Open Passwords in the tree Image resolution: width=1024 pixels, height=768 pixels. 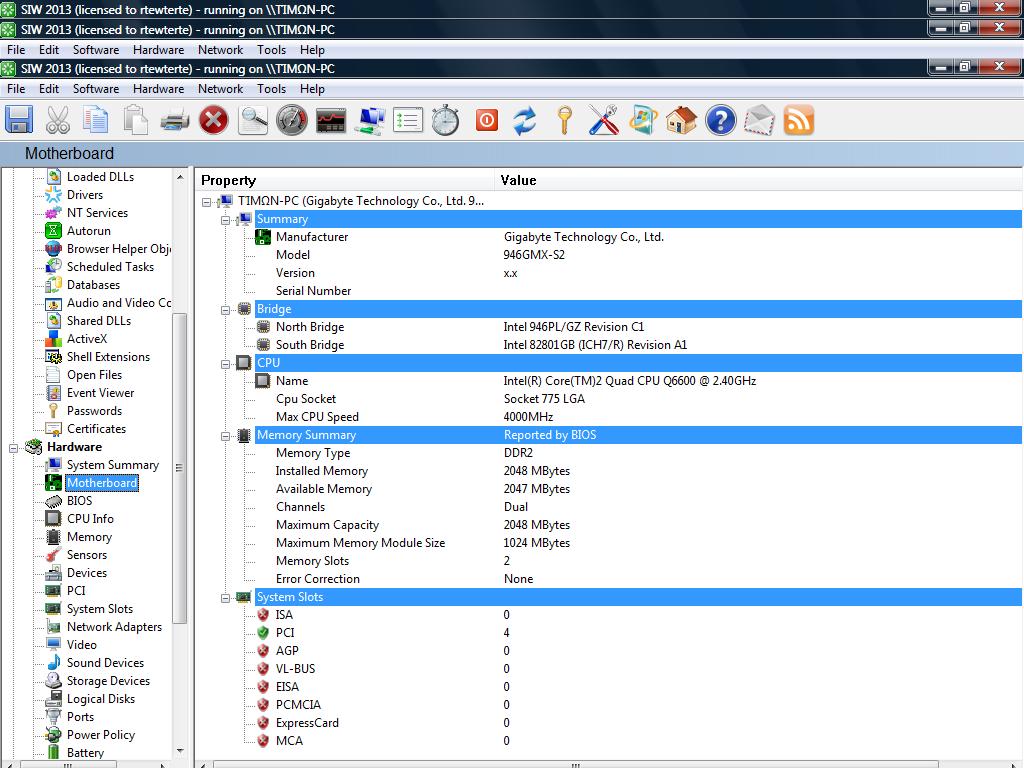tap(94, 411)
